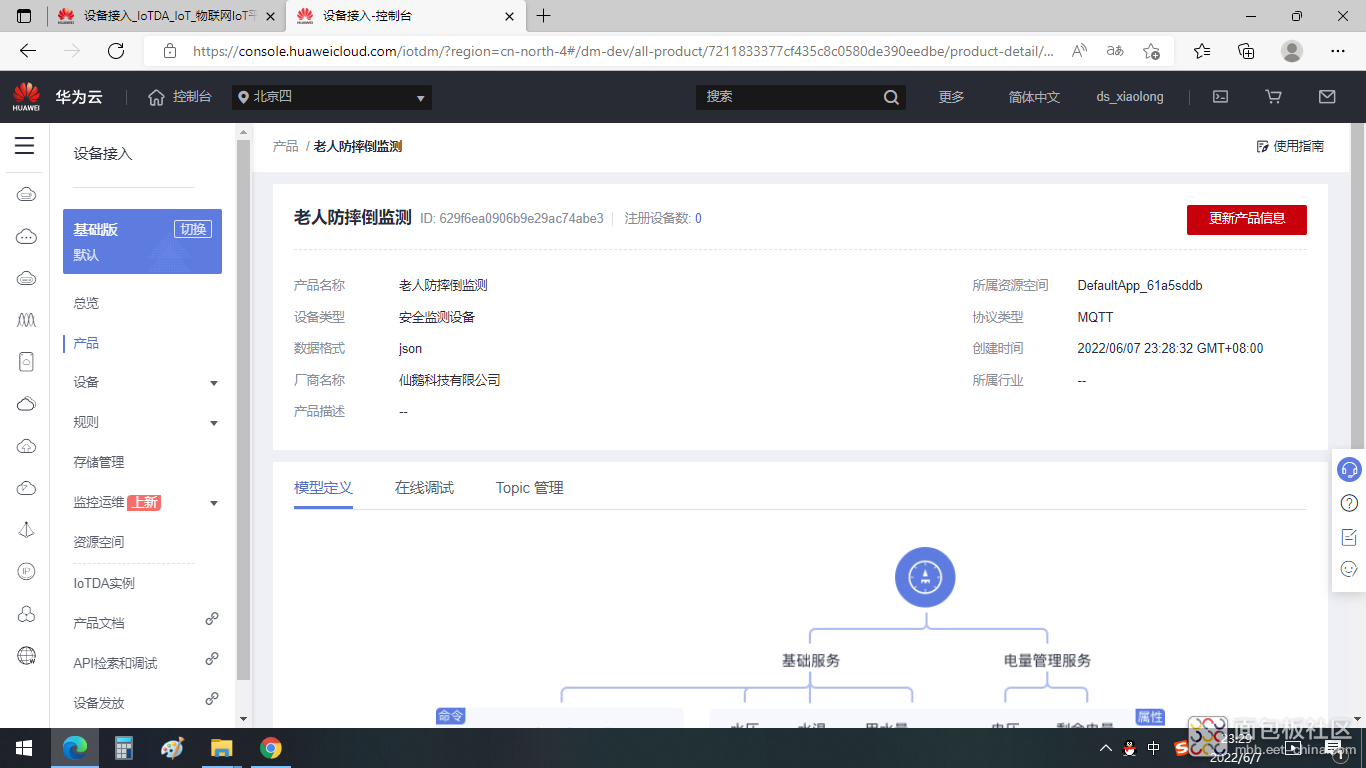
Task: Select the 设备接入_IoTDA browser tab
Action: tap(165, 16)
